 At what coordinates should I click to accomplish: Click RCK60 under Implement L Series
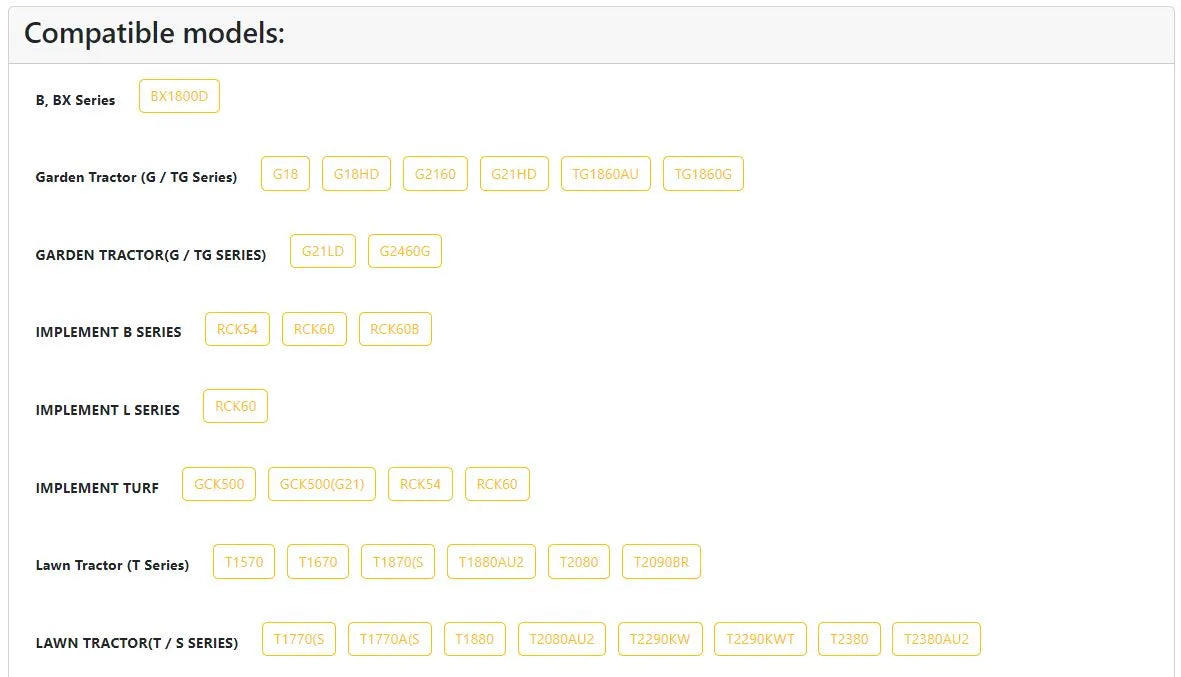coord(236,407)
